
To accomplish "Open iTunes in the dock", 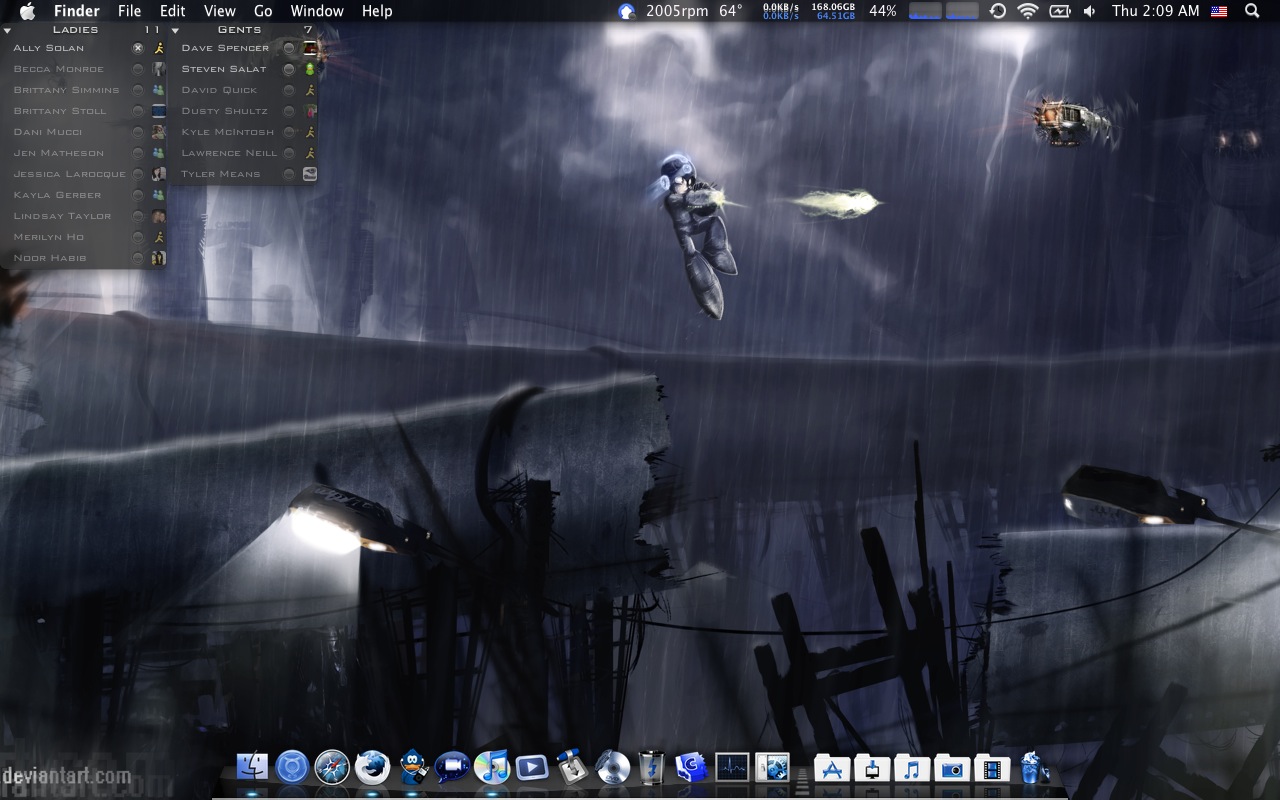I will coord(492,768).
